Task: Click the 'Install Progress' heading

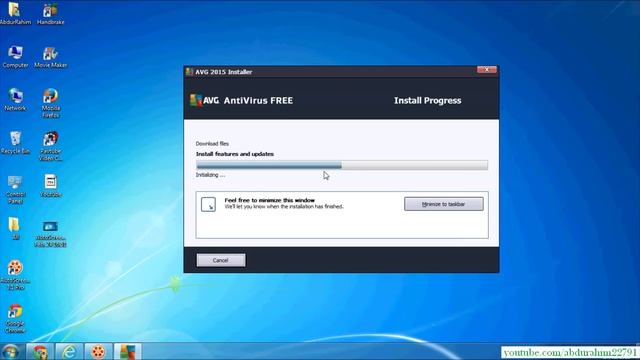Action: 427,100
